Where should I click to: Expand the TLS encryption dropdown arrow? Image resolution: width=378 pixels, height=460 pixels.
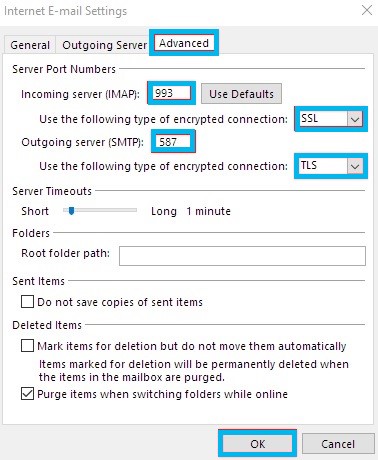click(355, 166)
